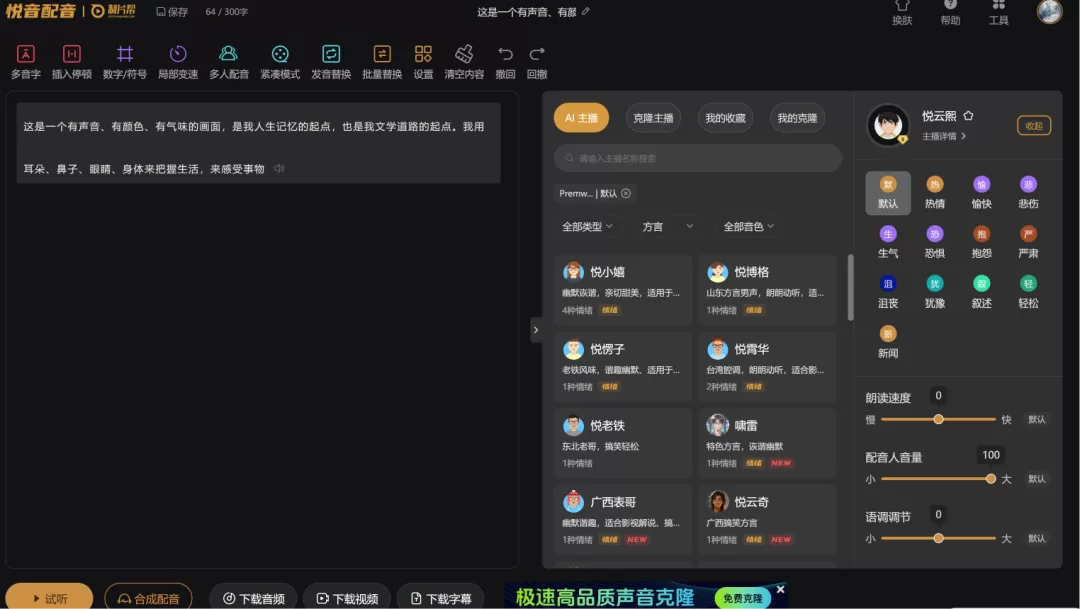Switch to the AI 主播 tab
The width and height of the screenshot is (1080, 609).
[x=581, y=118]
